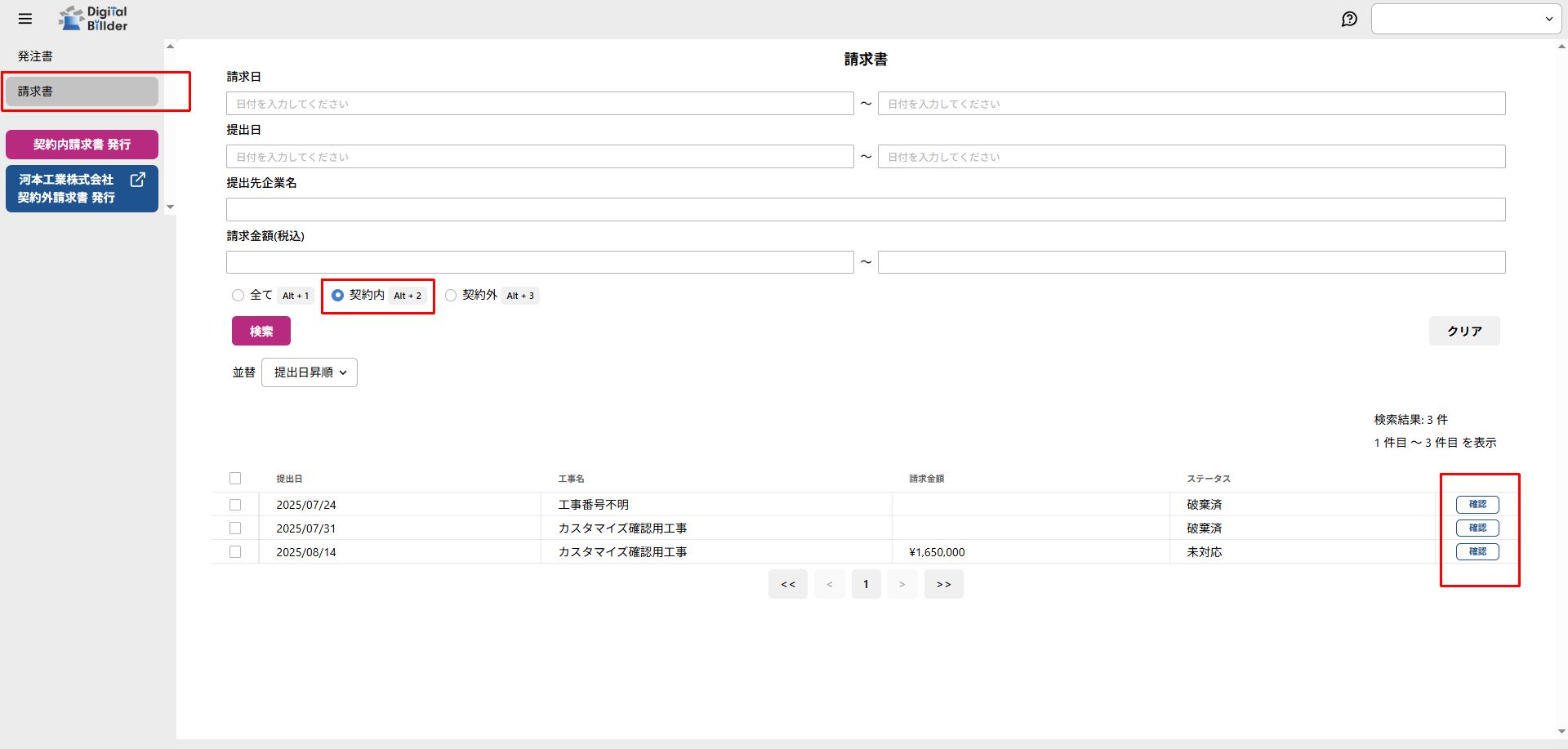Click the クリア button
Viewport: 1568px width, 749px height.
tap(1463, 331)
